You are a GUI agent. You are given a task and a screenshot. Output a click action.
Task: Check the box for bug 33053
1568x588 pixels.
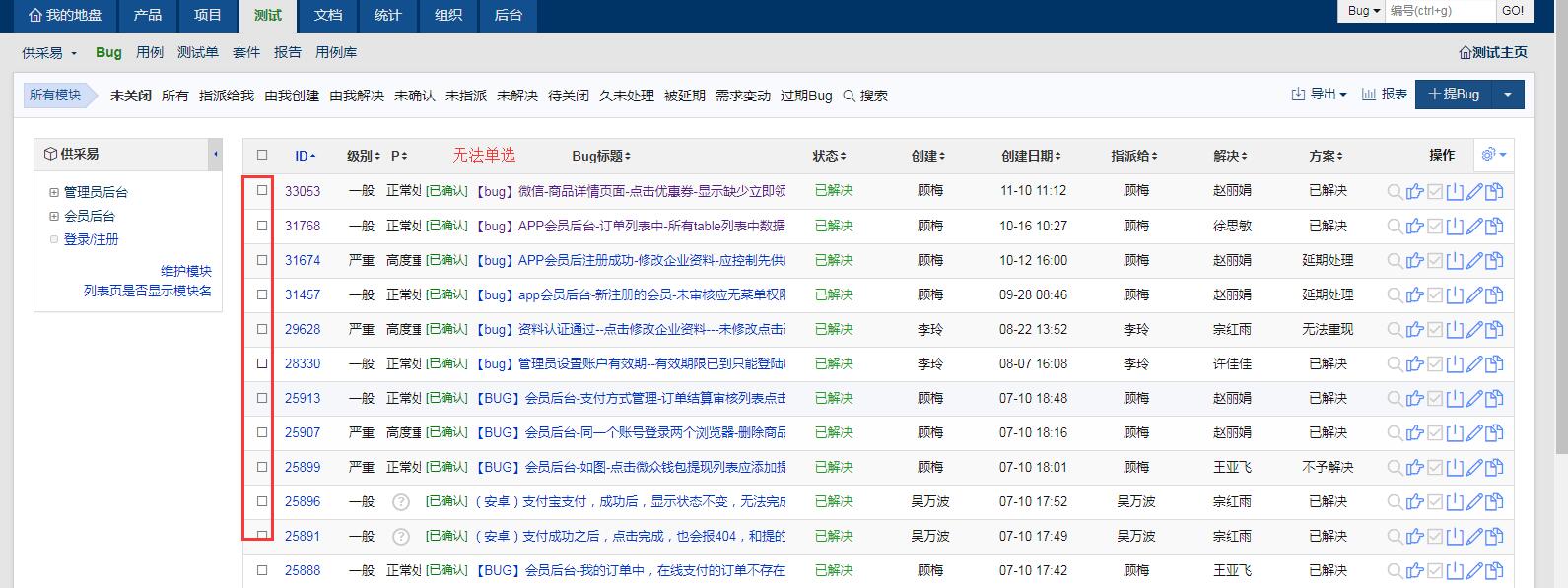click(262, 190)
